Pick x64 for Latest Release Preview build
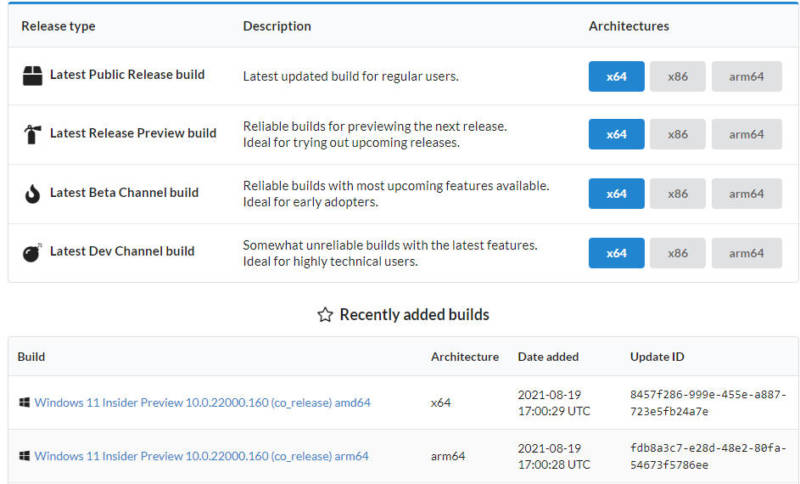This screenshot has width=800, height=484. coord(616,134)
